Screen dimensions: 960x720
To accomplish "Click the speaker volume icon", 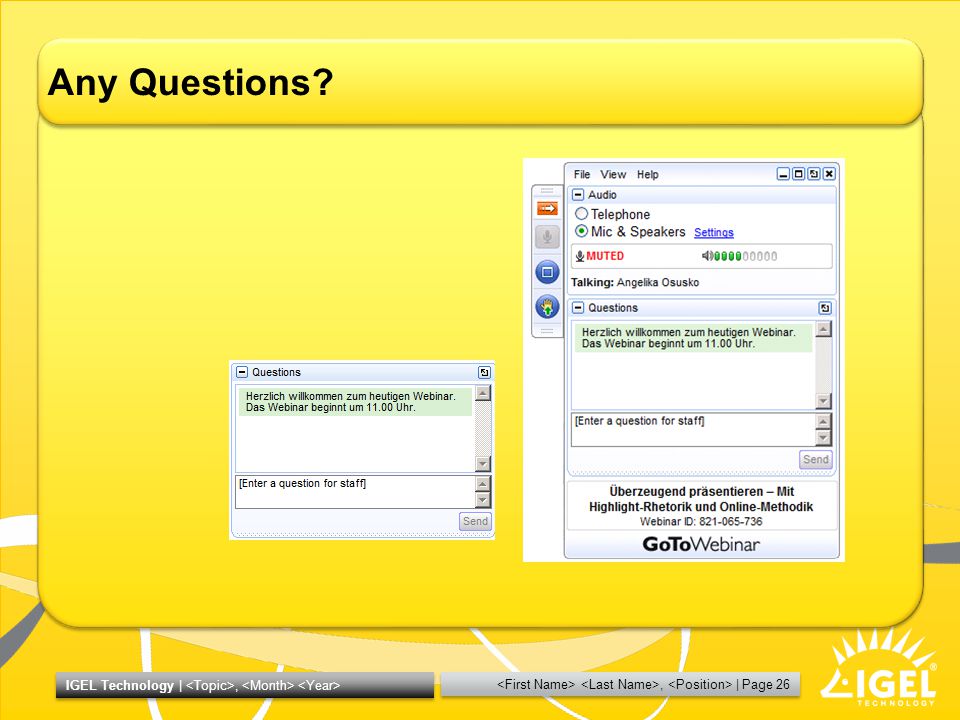I will coord(707,256).
